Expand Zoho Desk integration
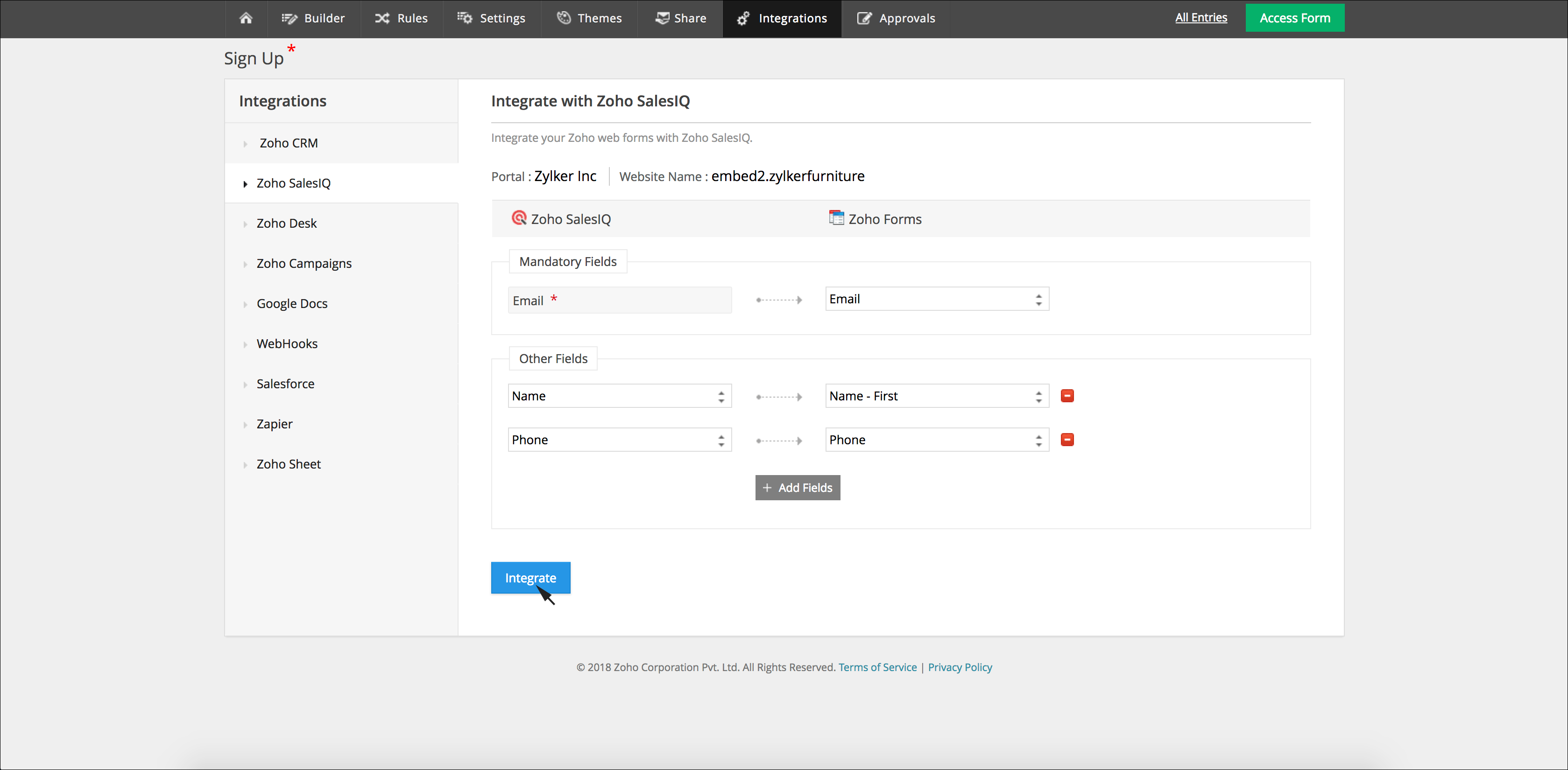Image resolution: width=1568 pixels, height=770 pixels. (341, 223)
